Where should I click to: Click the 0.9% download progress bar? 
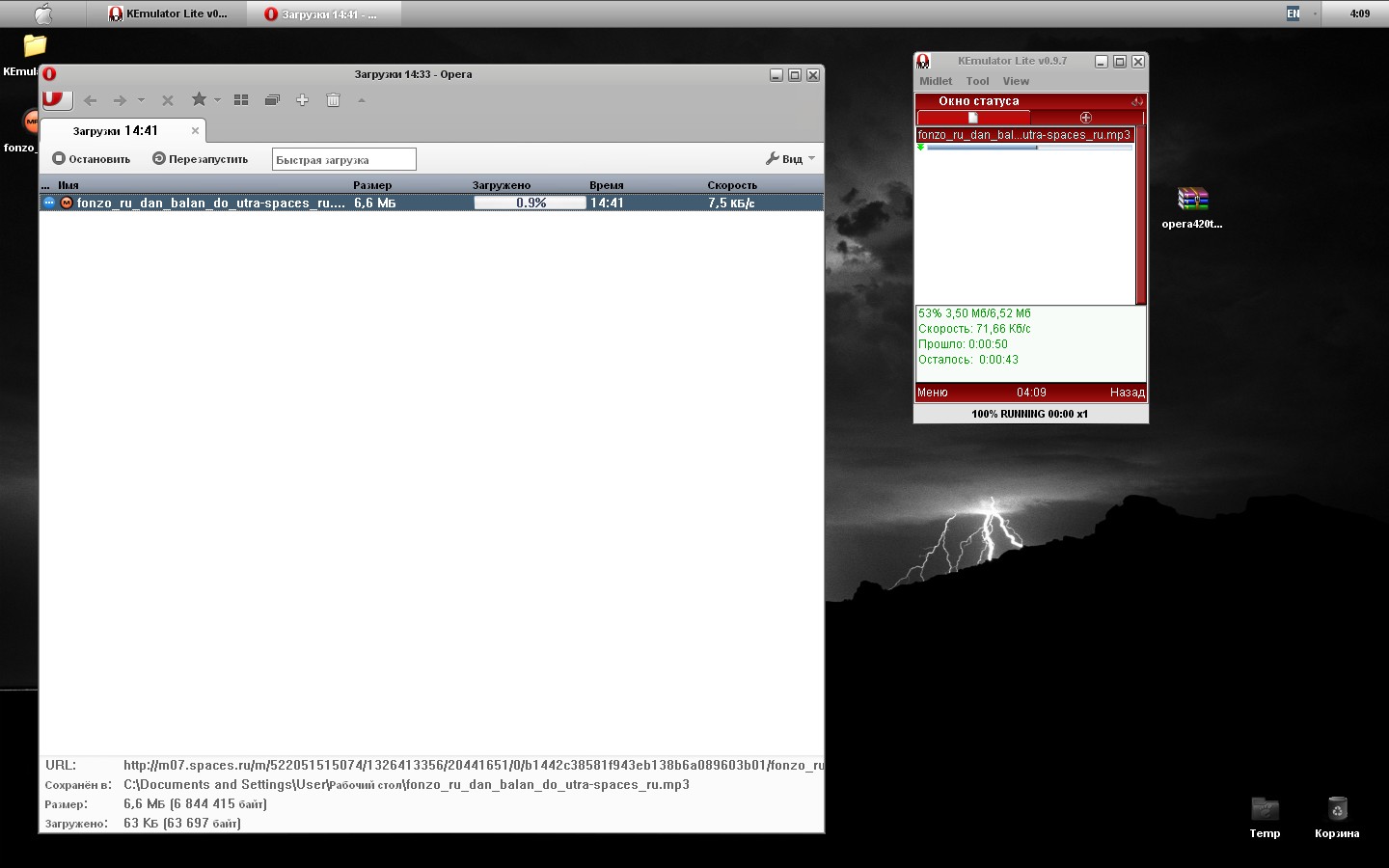pyautogui.click(x=530, y=203)
